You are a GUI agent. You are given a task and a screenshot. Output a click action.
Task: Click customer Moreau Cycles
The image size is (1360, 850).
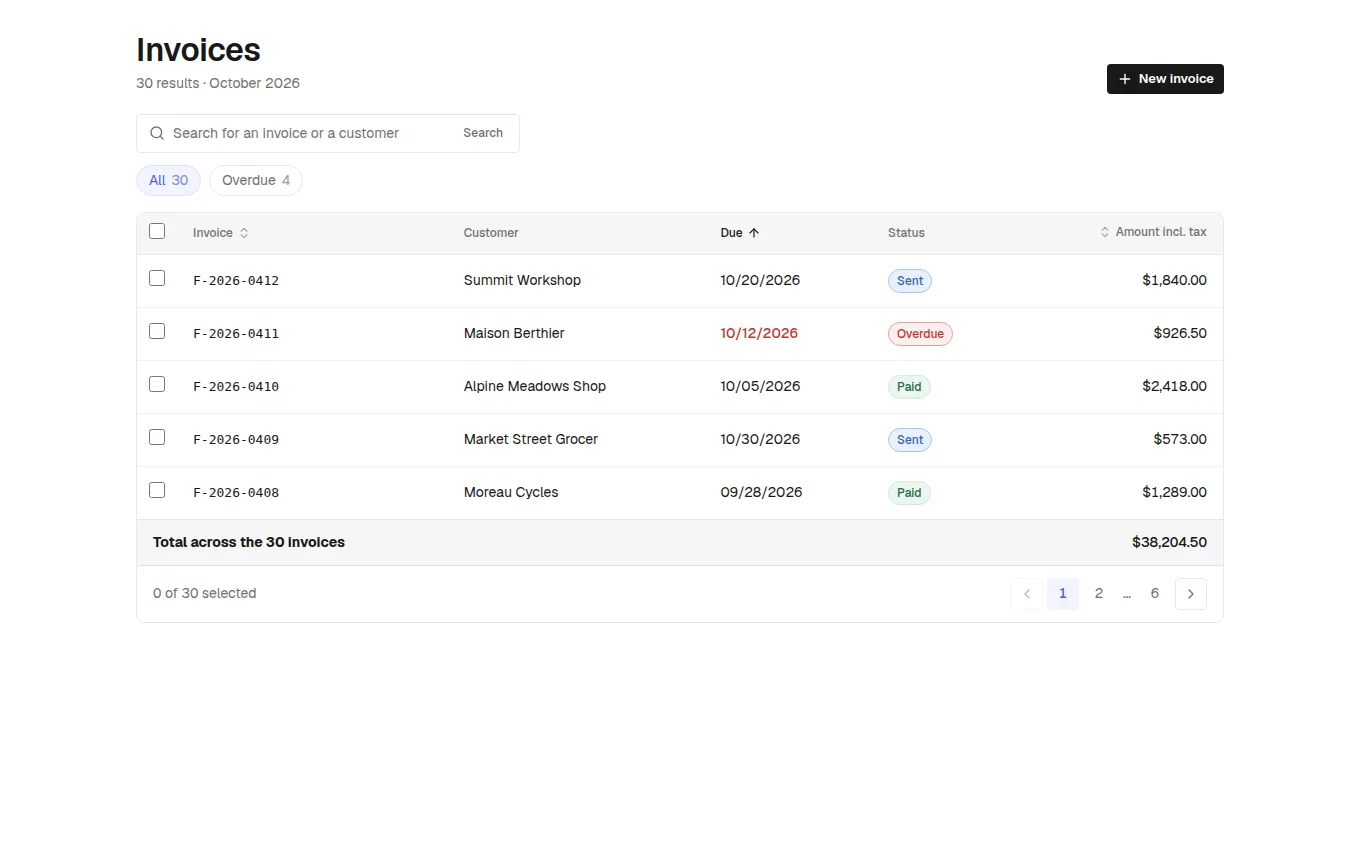click(x=511, y=493)
